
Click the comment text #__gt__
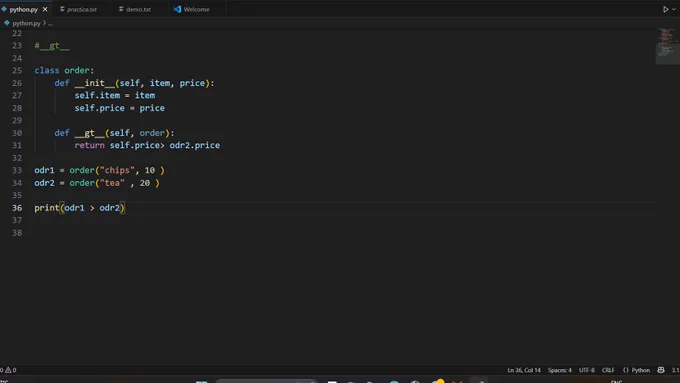tap(52, 46)
